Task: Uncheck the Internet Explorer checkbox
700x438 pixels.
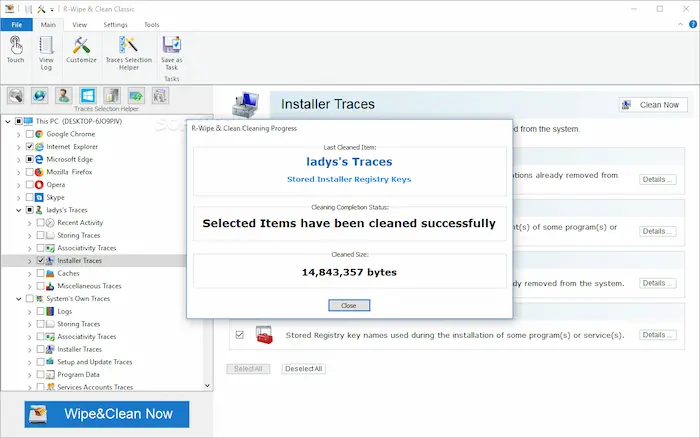Action: tap(29, 146)
